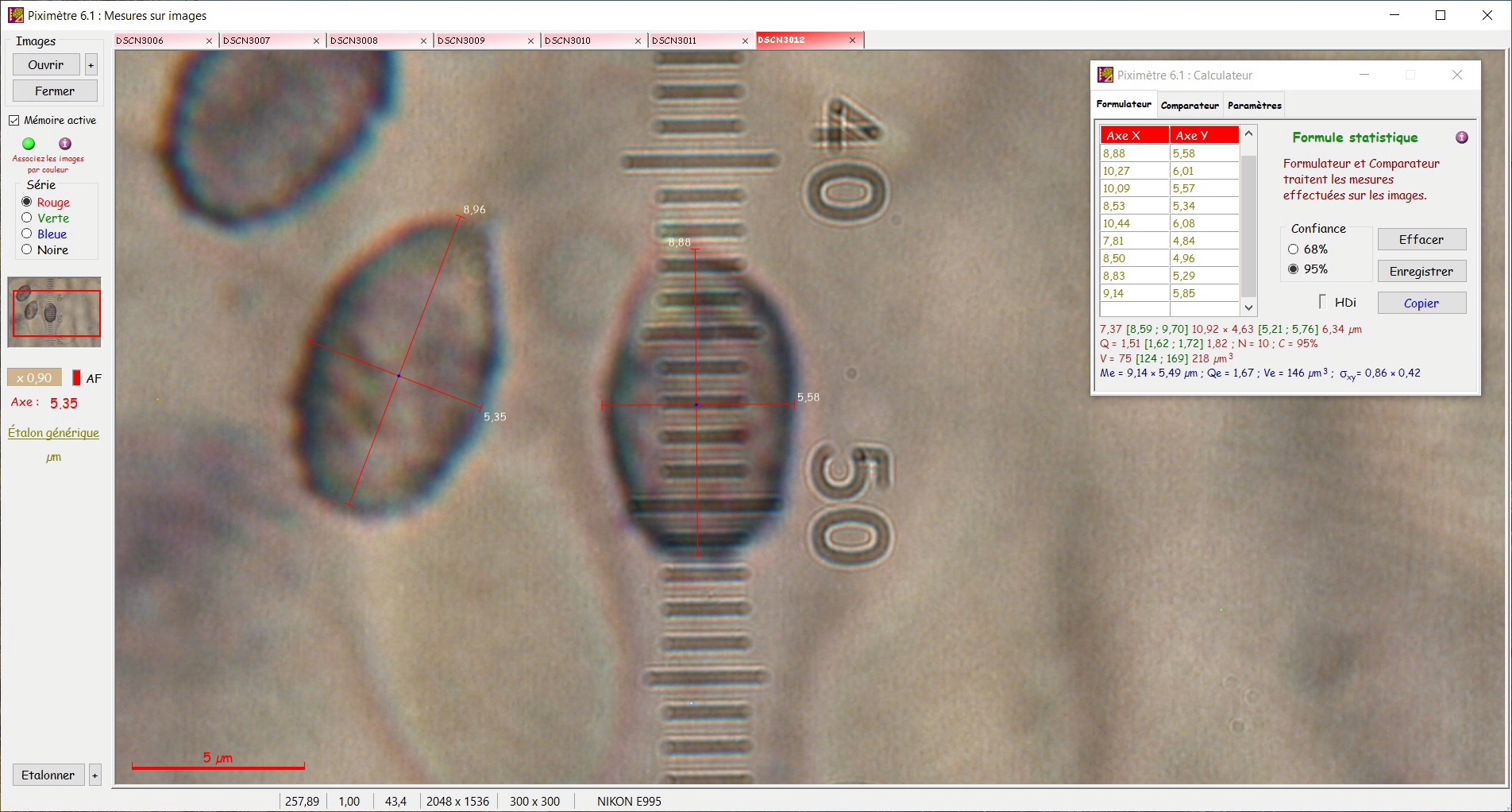Viewport: 1512px width, 812px height.
Task: Open info icon next to Formule statistique
Action: click(1461, 137)
